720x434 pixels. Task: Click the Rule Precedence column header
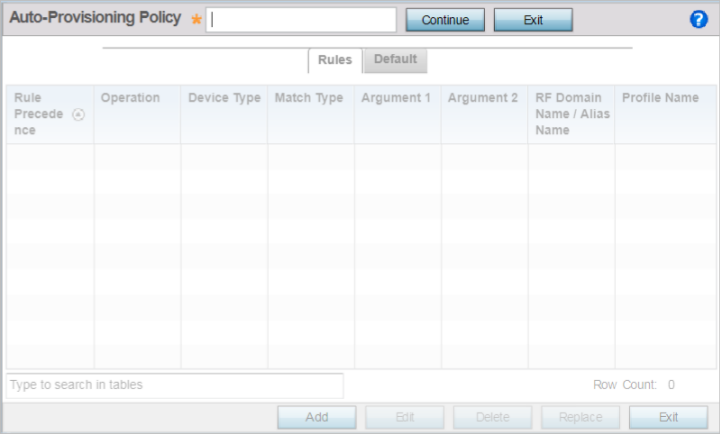(50, 114)
